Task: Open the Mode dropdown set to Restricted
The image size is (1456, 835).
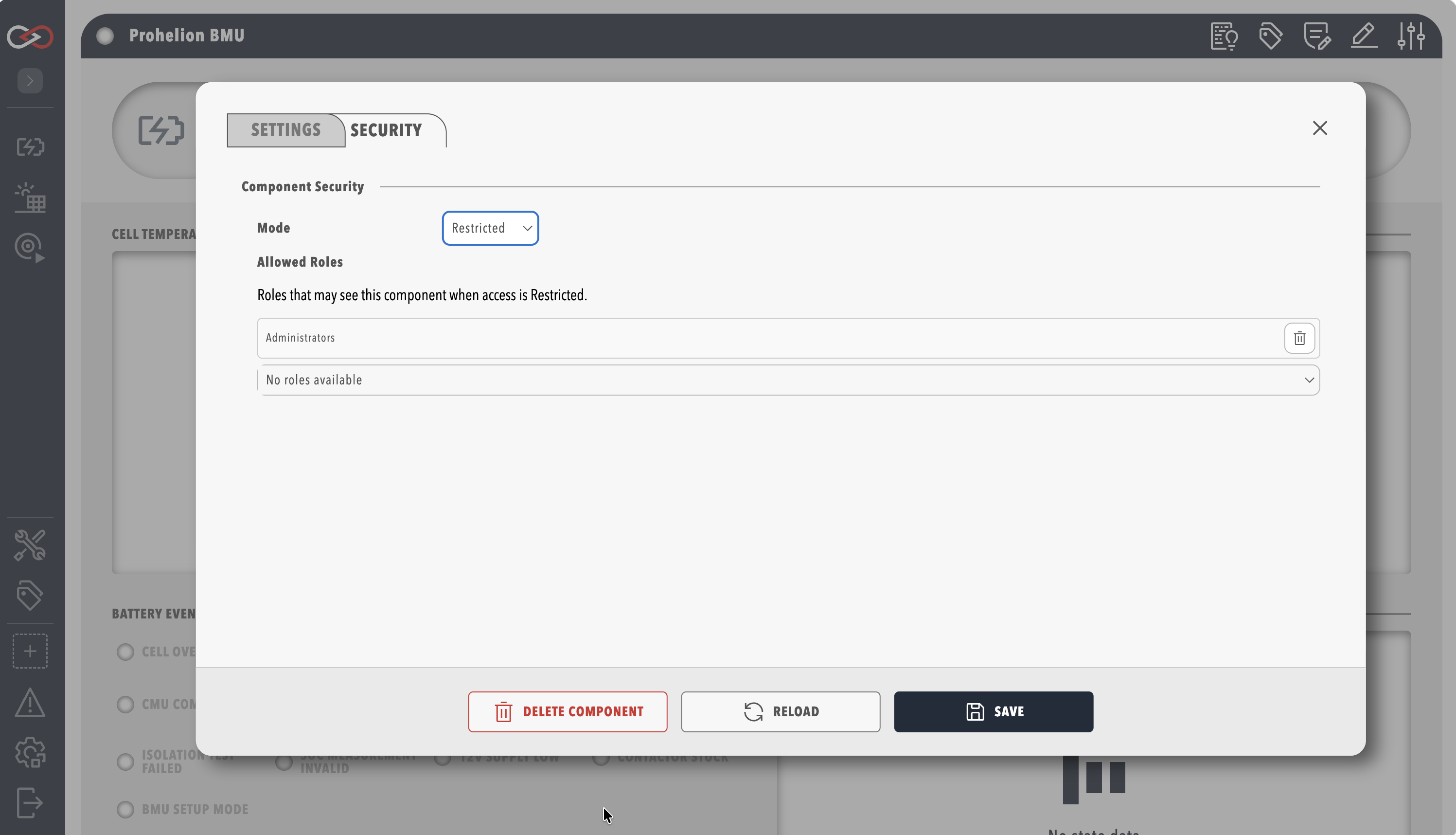Action: pyautogui.click(x=491, y=228)
